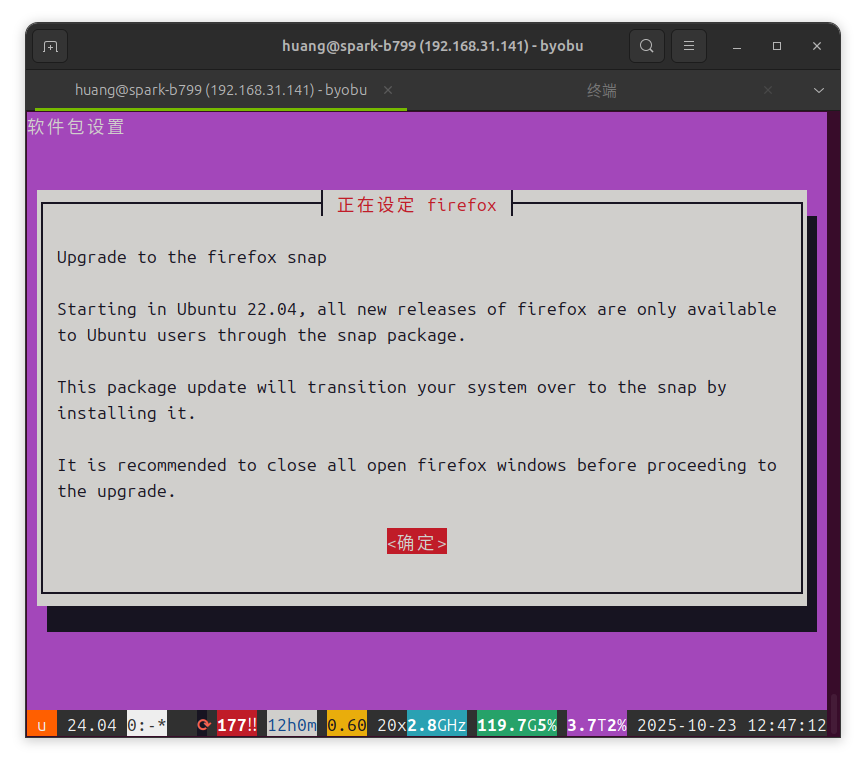Click the 2025-10-23 date in status bar
Image resolution: width=866 pixels, height=766 pixels.
(x=687, y=725)
